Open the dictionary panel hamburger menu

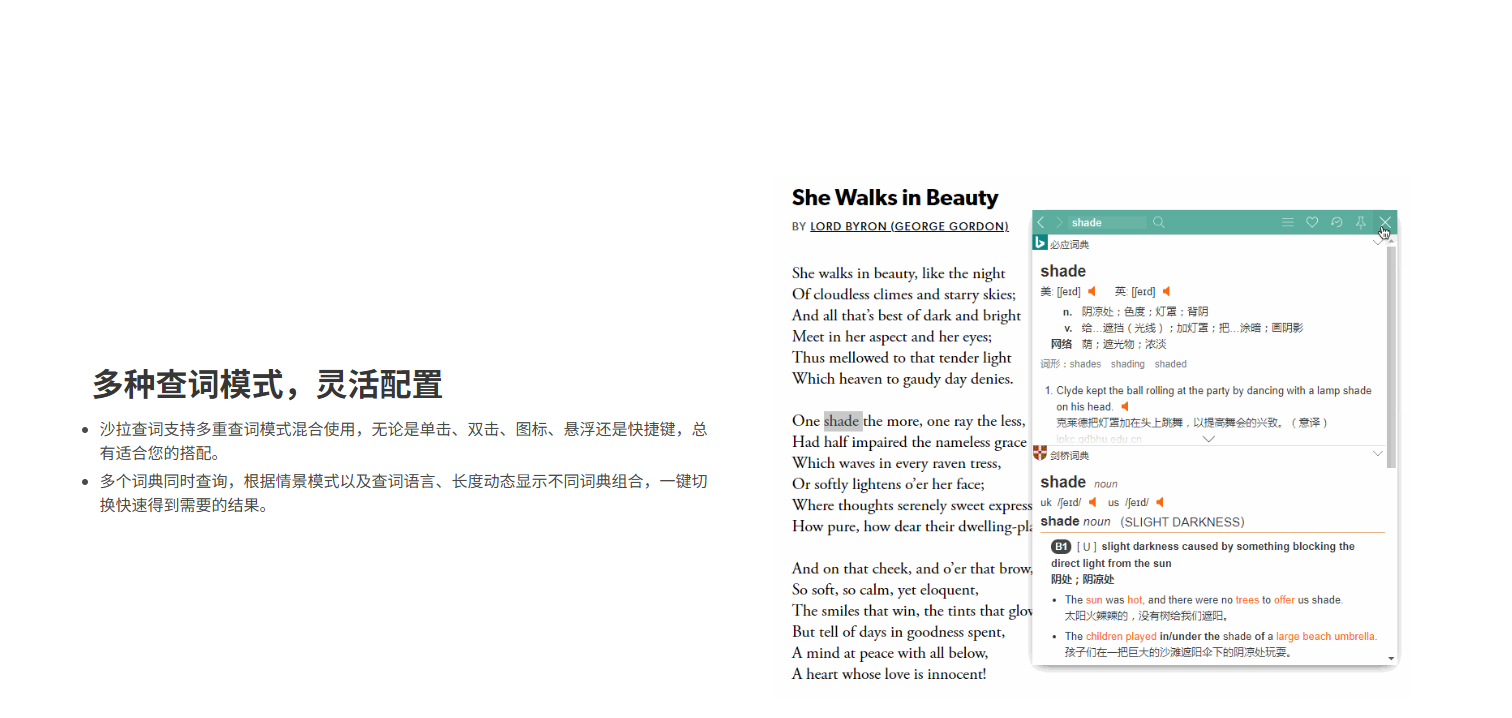(x=1288, y=222)
